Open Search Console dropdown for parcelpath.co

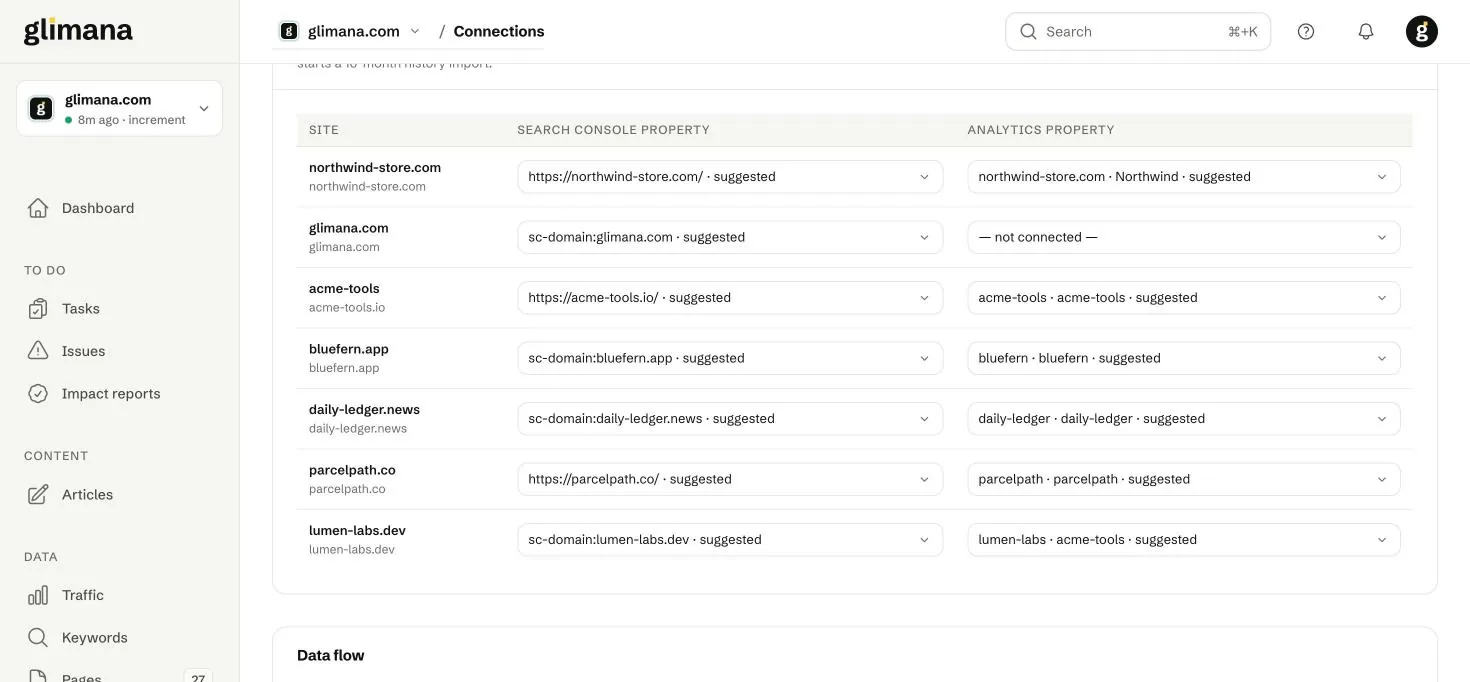[730, 479]
